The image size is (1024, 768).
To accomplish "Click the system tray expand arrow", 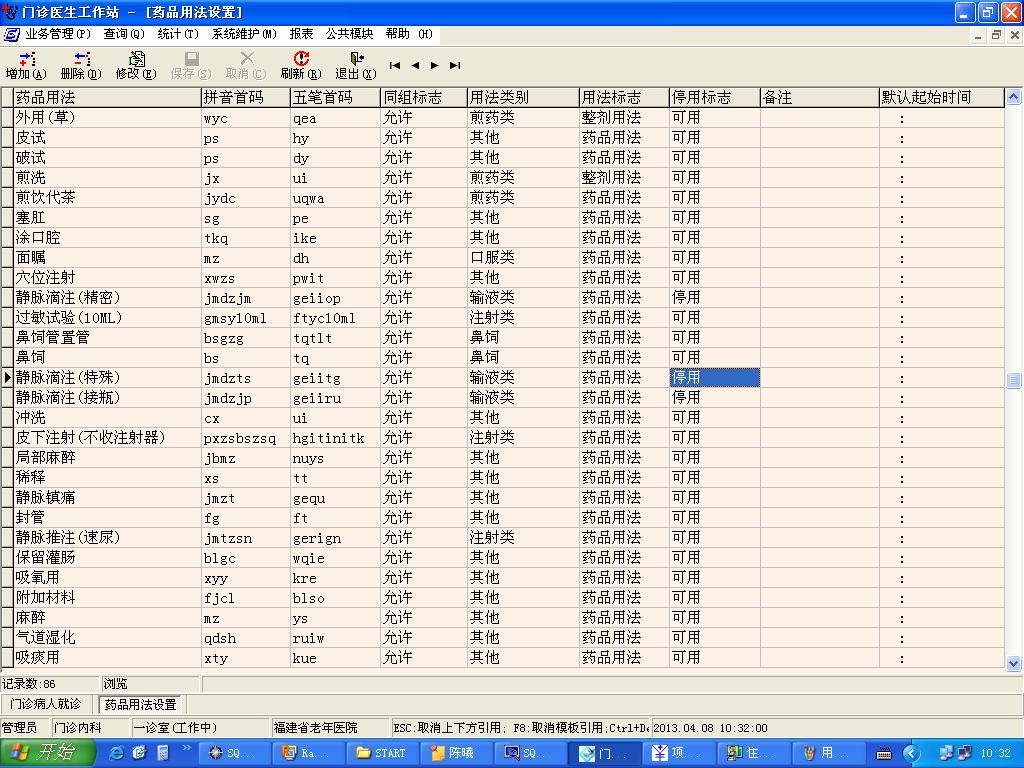I will [911, 753].
